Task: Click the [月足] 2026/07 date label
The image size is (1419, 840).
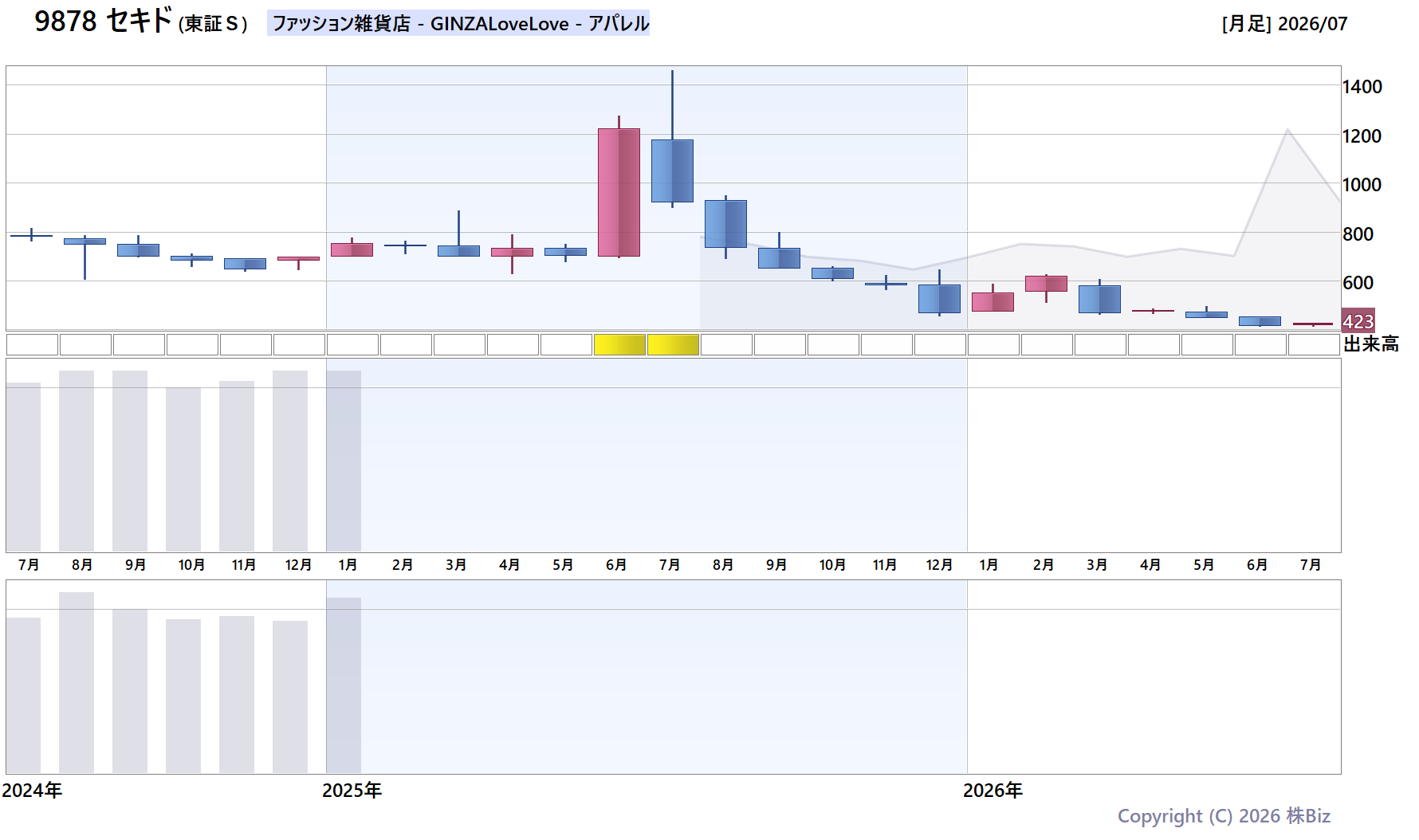Action: pyautogui.click(x=1284, y=24)
